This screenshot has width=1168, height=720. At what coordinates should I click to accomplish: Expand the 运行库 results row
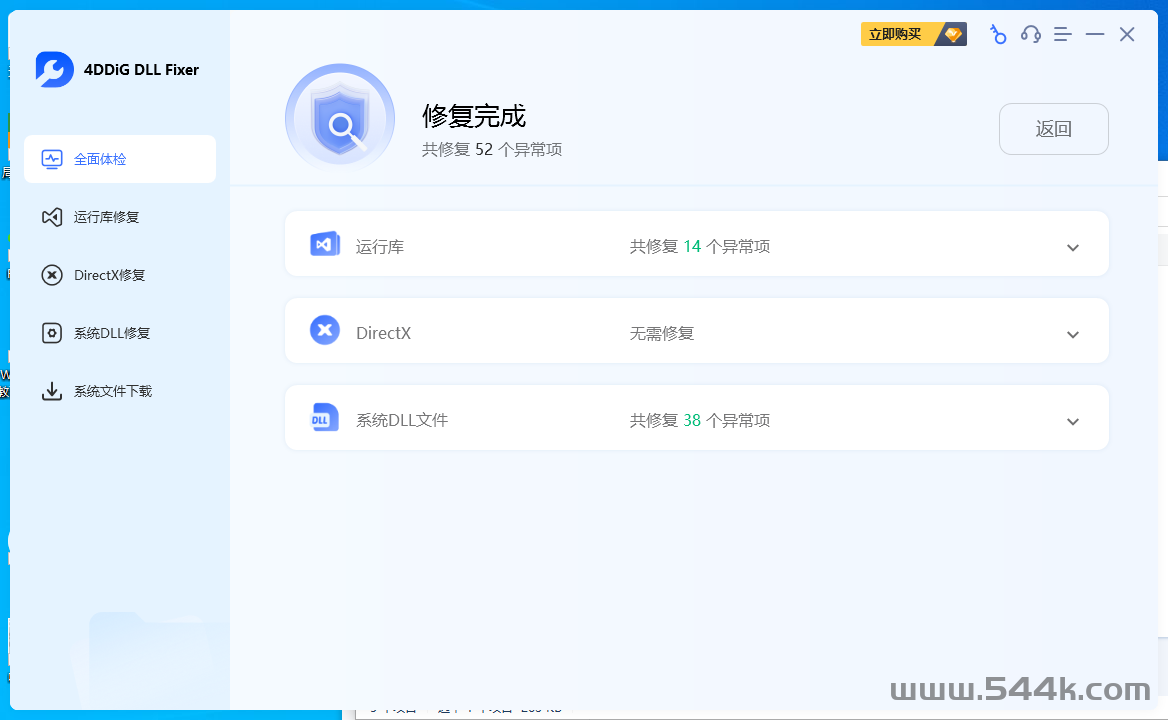pos(1072,248)
